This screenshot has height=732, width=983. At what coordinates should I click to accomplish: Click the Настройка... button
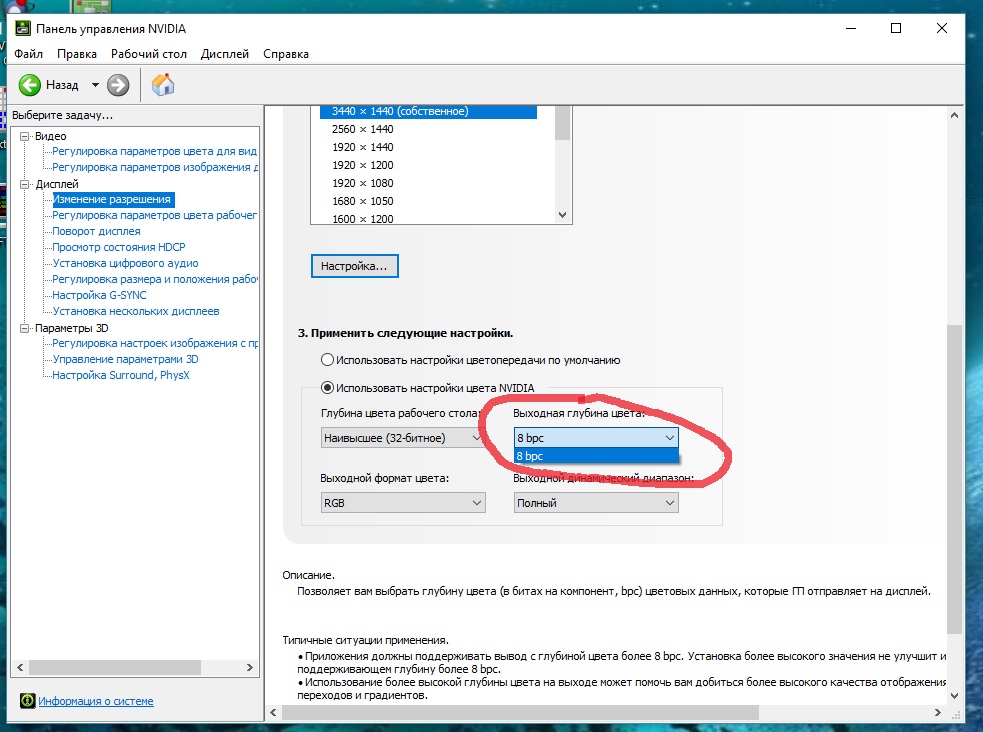coord(354,266)
